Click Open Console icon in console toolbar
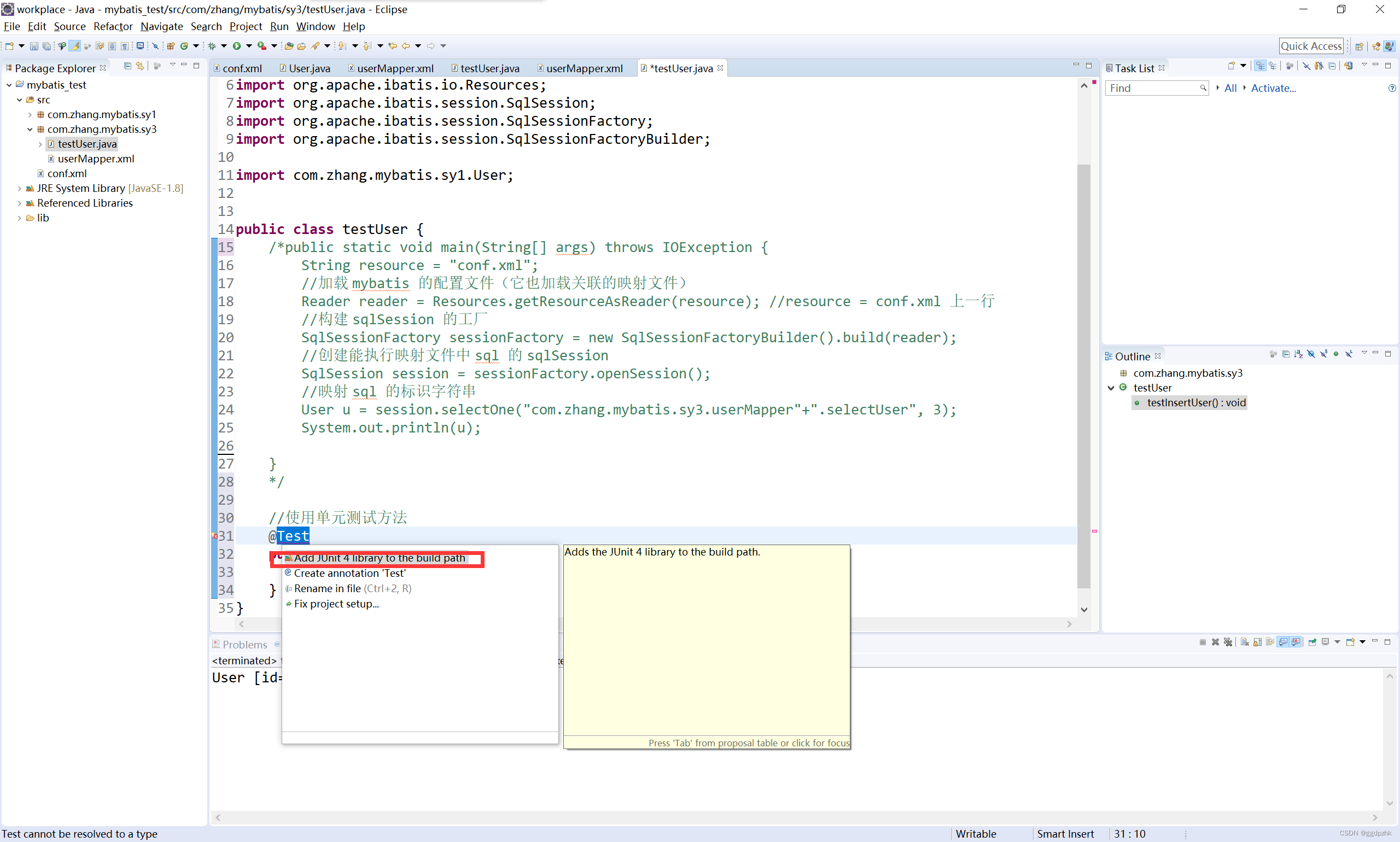 1351,642
